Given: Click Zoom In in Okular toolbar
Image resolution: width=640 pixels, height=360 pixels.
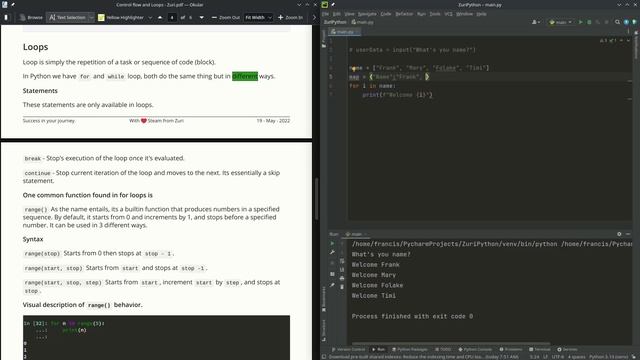Looking at the screenshot, I should click(x=291, y=18).
